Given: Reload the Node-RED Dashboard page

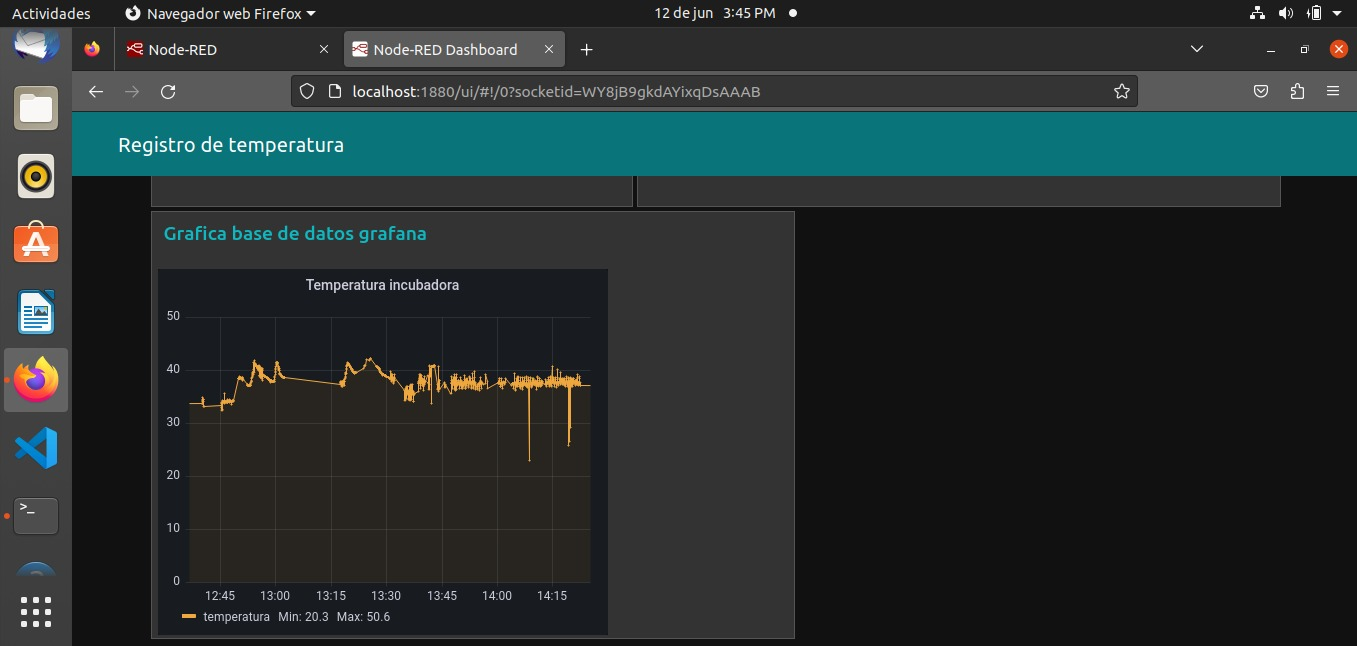Looking at the screenshot, I should 168,90.
